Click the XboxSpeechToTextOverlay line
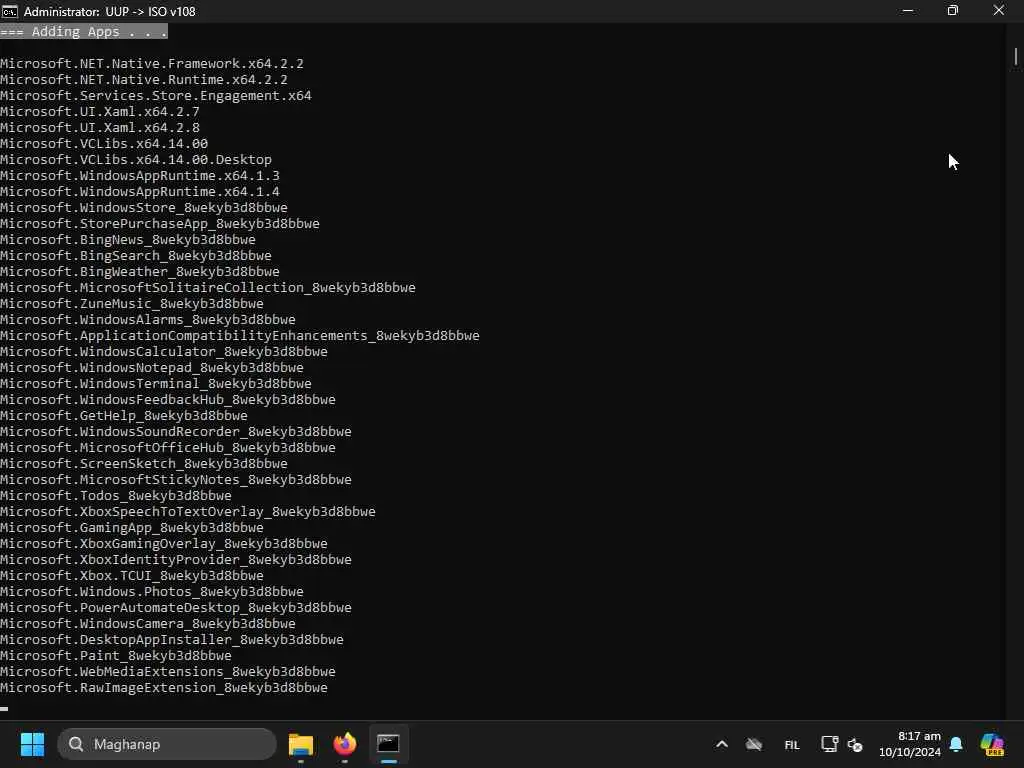The width and height of the screenshot is (1024, 768). 188,511
